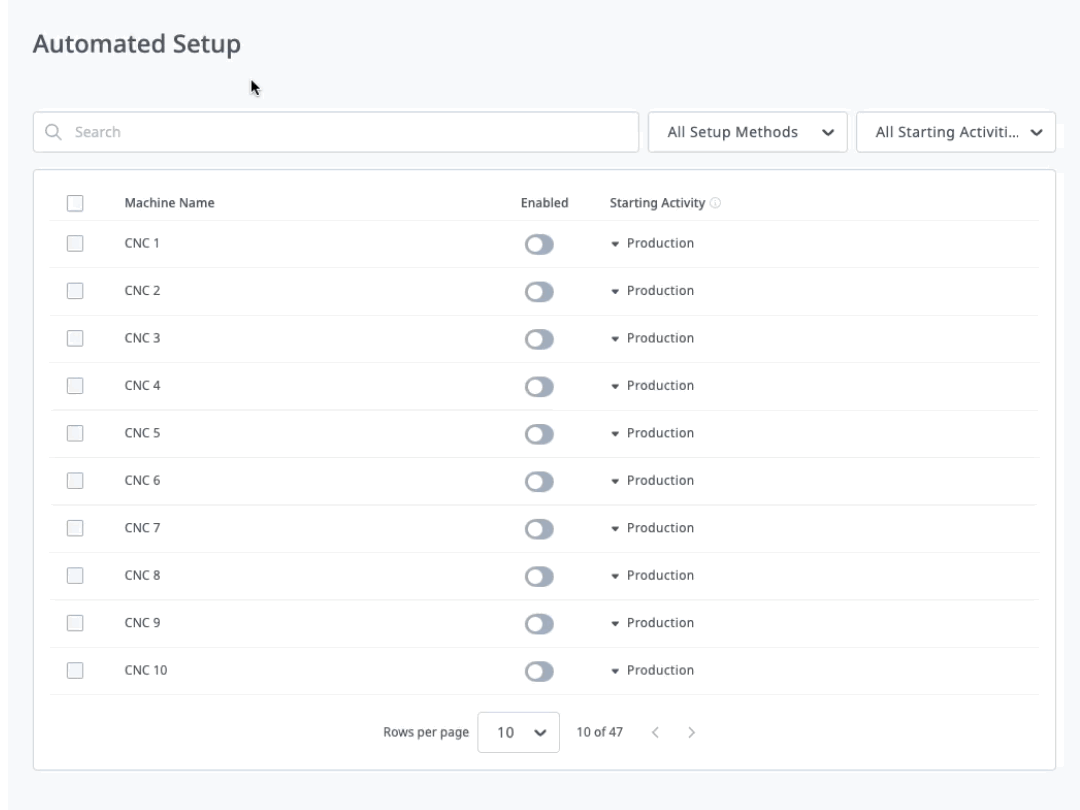Click the search magnifier icon

[x=52, y=131]
